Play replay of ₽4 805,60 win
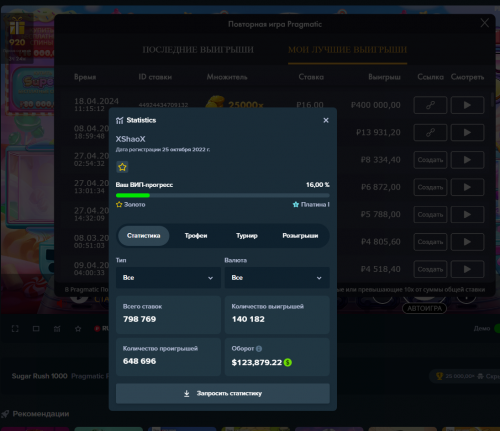The width and height of the screenshot is (500, 431). pos(467,242)
